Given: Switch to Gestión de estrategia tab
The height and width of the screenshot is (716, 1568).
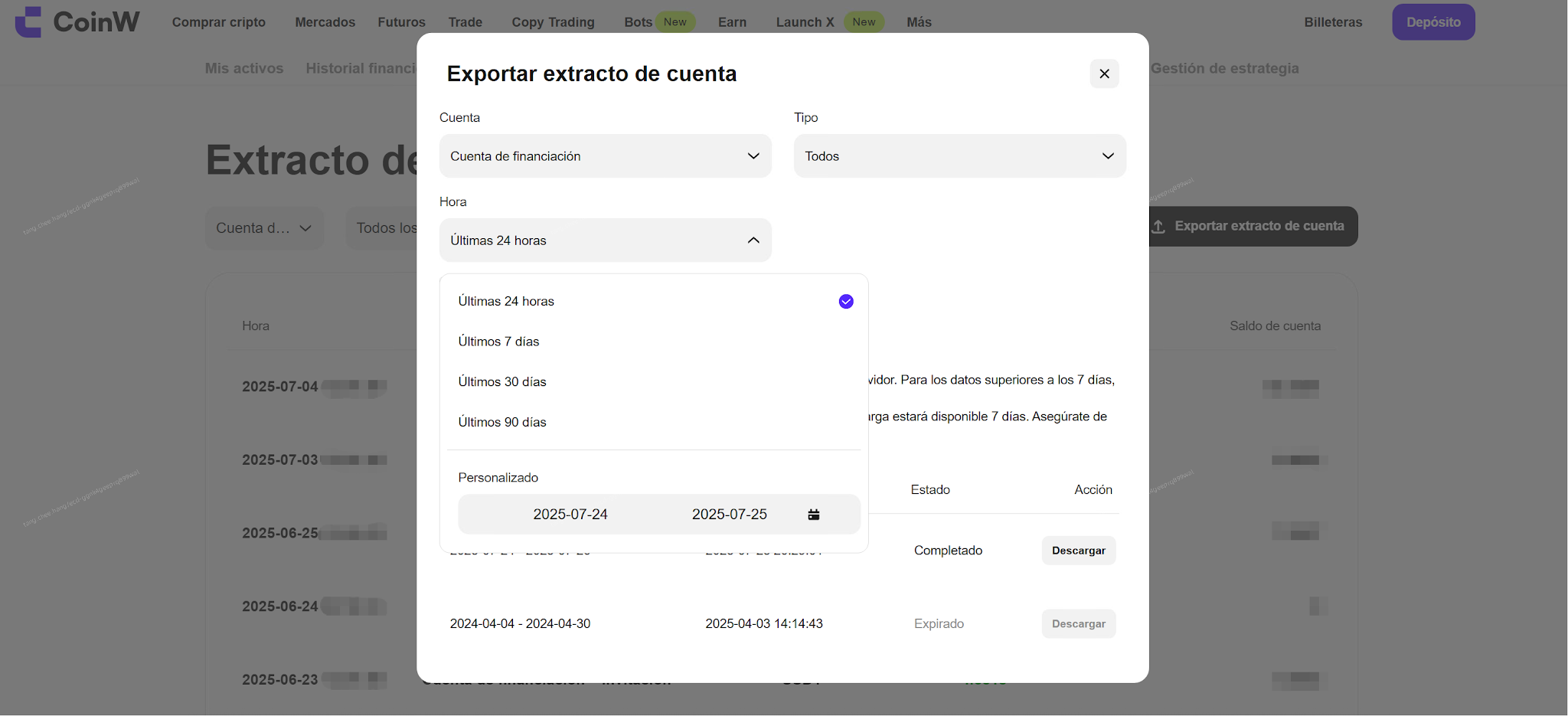Looking at the screenshot, I should [1224, 68].
